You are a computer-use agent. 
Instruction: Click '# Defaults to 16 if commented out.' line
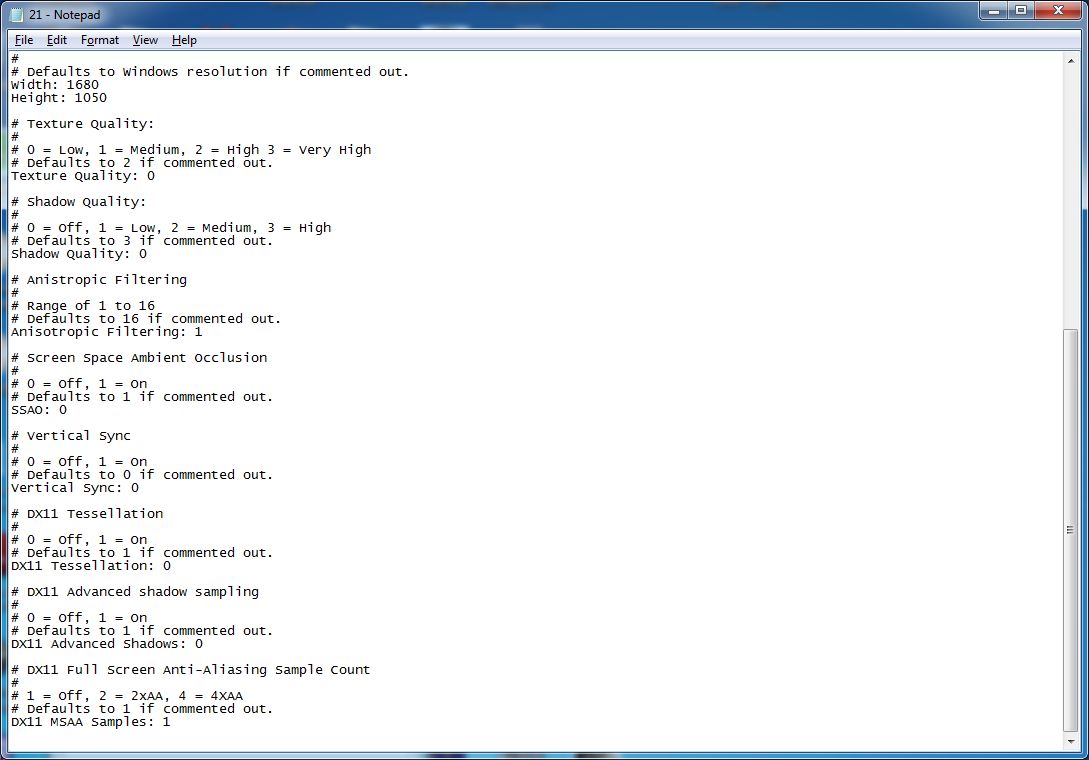coord(146,319)
